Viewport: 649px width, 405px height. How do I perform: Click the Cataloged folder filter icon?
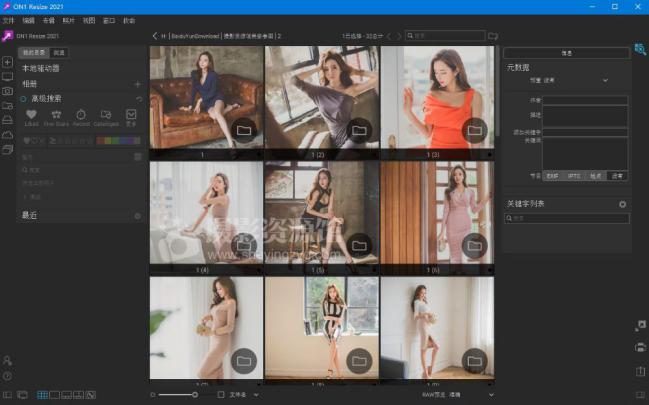(106, 115)
